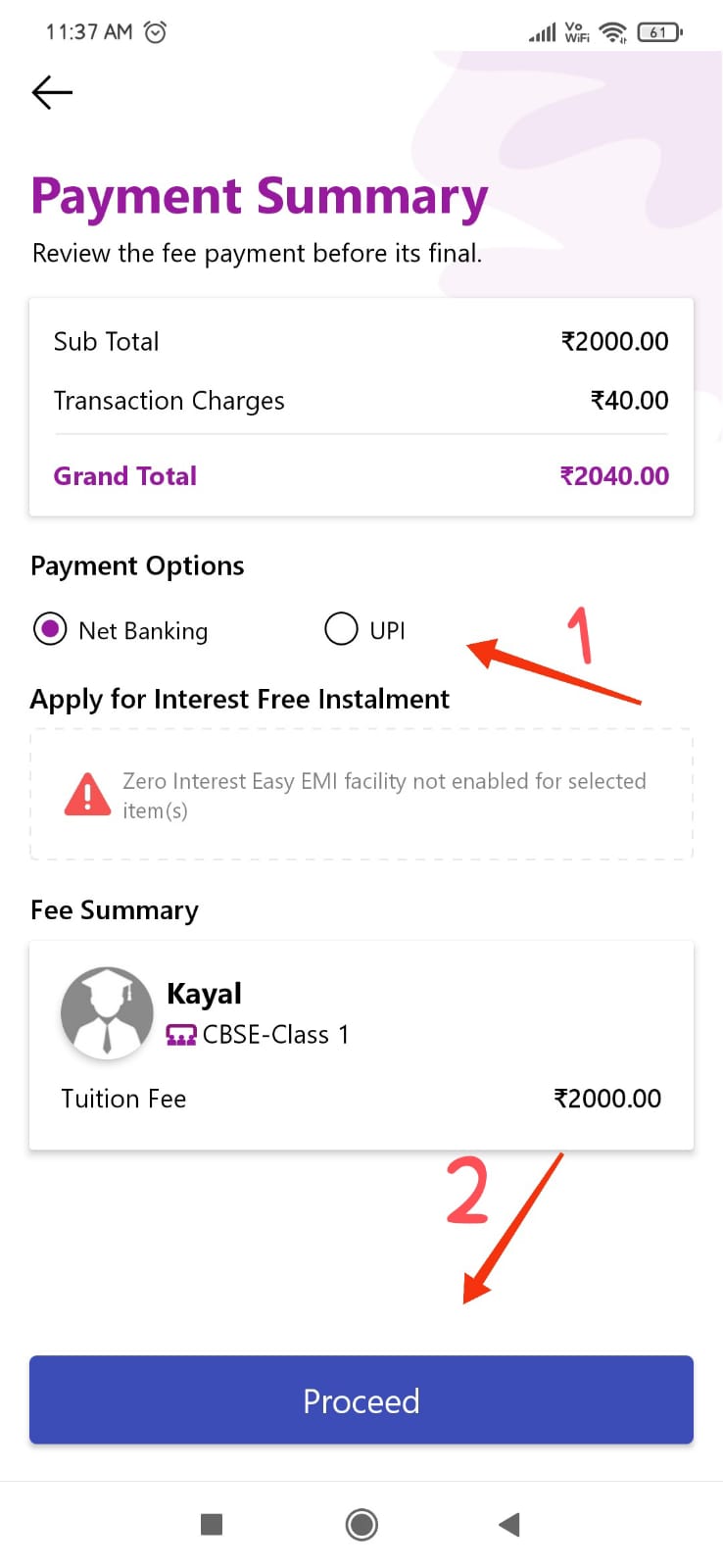Tap the Tuition Fee row
723x1568 pixels.
coord(361,1099)
